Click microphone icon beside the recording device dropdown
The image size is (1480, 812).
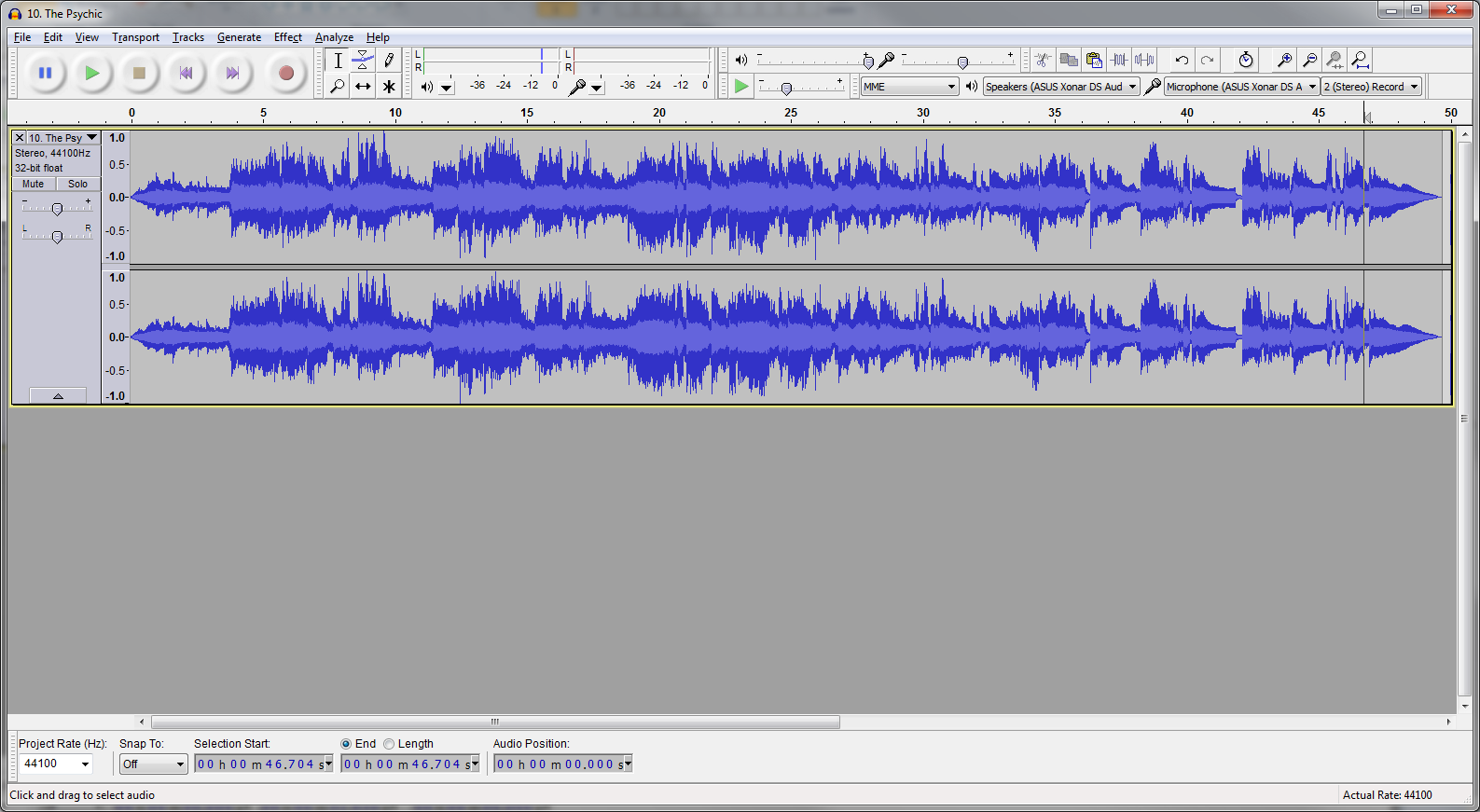pos(1153,86)
